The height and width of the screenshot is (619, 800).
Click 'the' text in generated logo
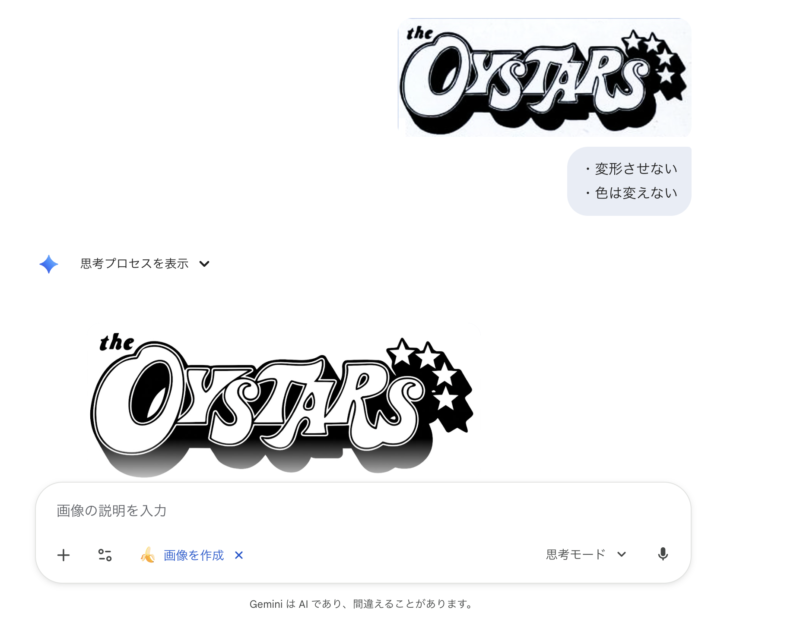(x=116, y=343)
